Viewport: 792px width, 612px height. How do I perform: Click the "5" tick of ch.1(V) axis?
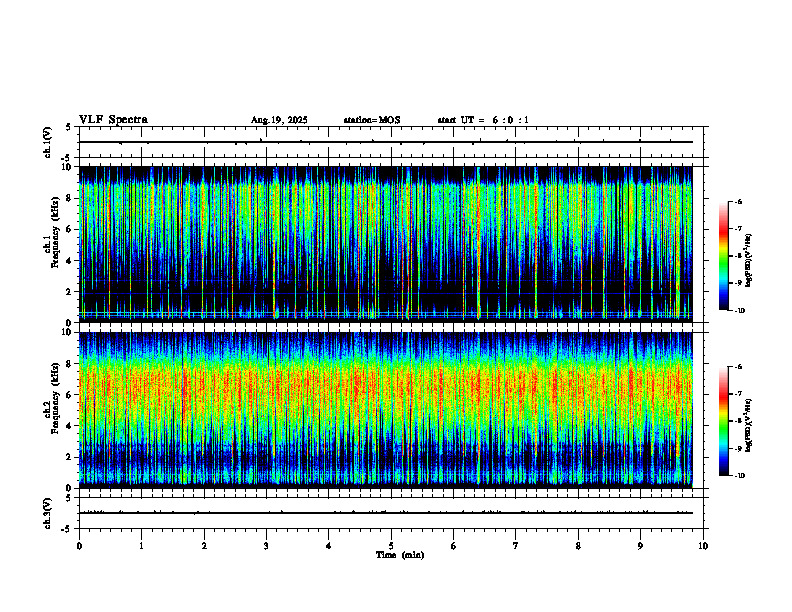click(x=70, y=127)
